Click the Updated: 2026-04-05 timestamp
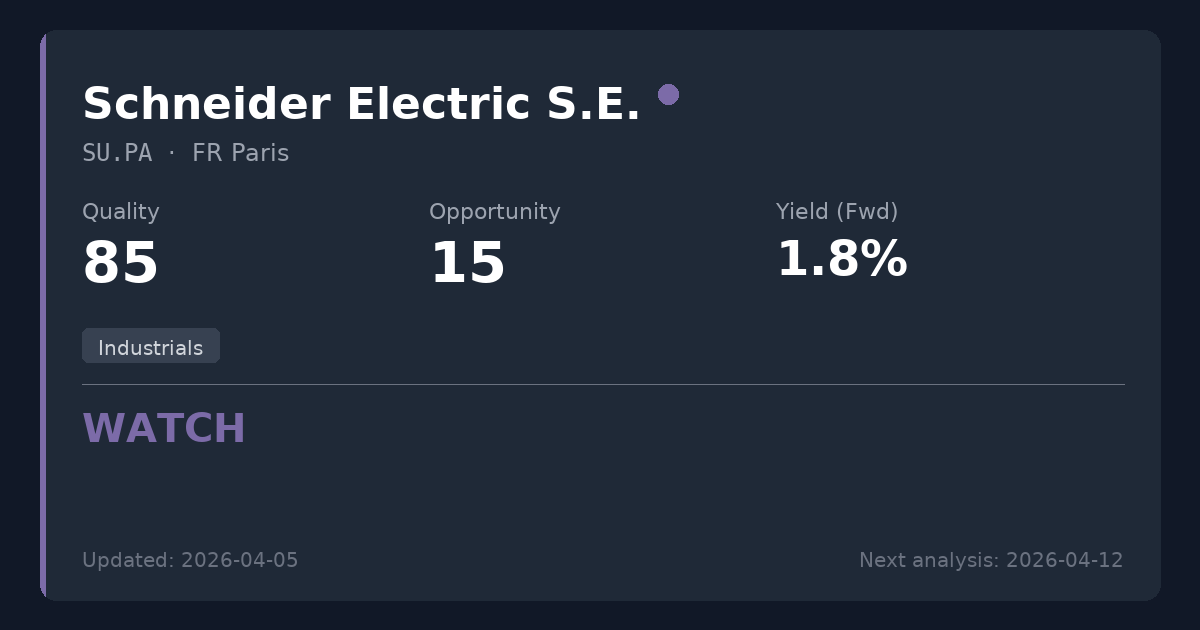The width and height of the screenshot is (1200, 630). coord(190,560)
